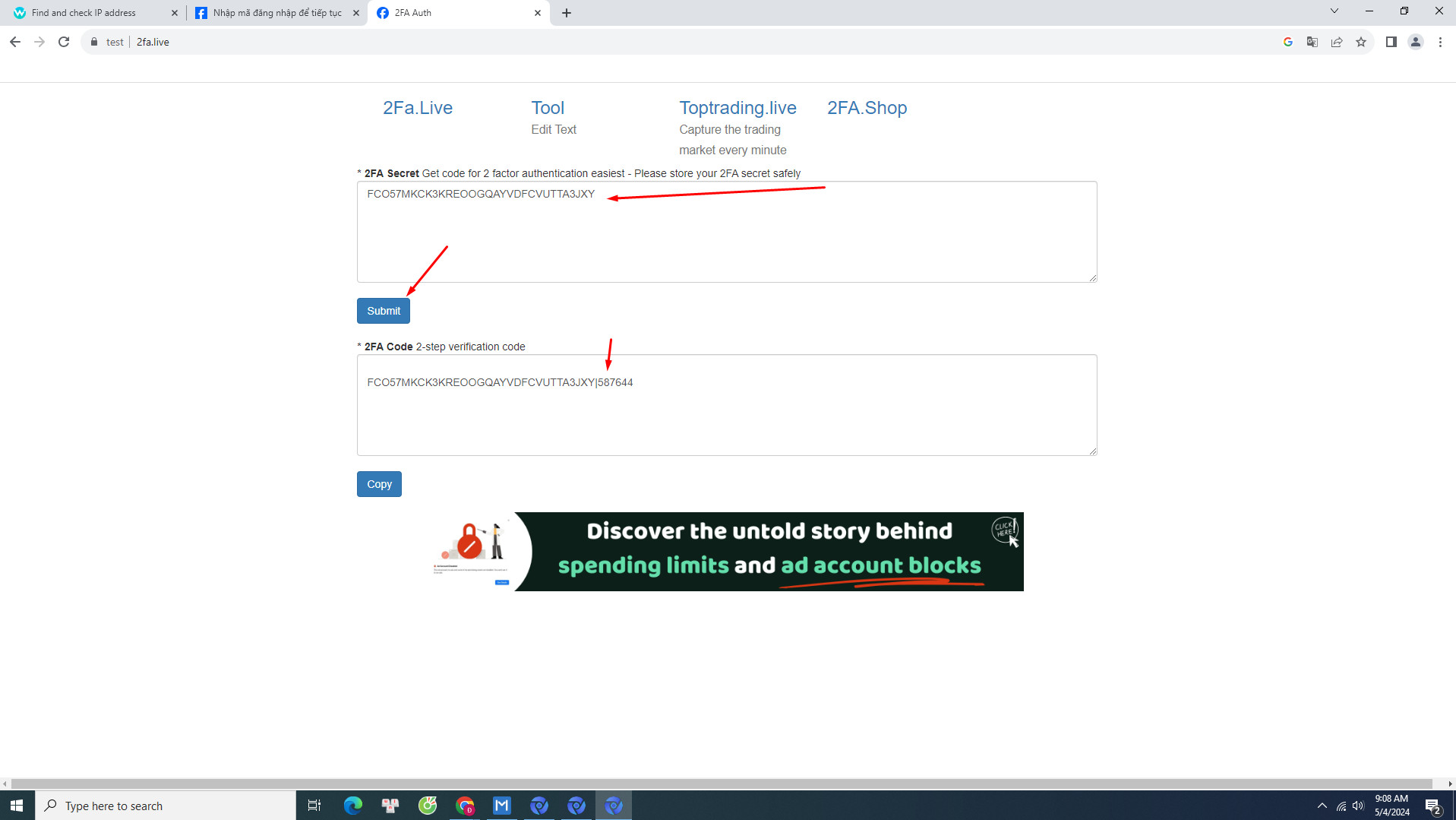
Task: Open Google Translate from the address bar
Action: click(1312, 42)
